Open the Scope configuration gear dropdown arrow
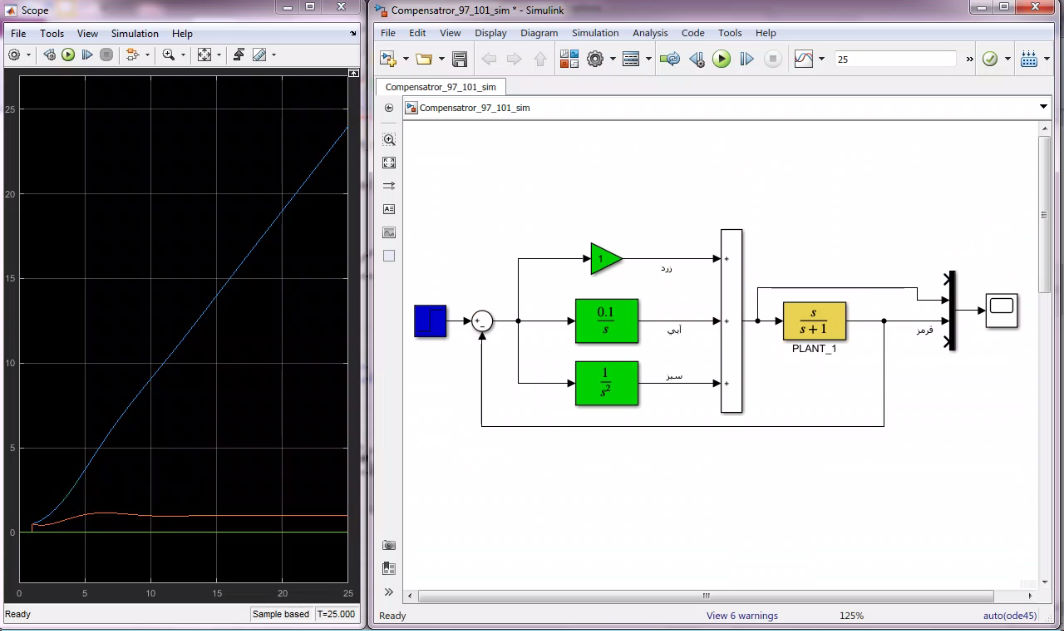Image resolution: width=1064 pixels, height=631 pixels. point(28,55)
